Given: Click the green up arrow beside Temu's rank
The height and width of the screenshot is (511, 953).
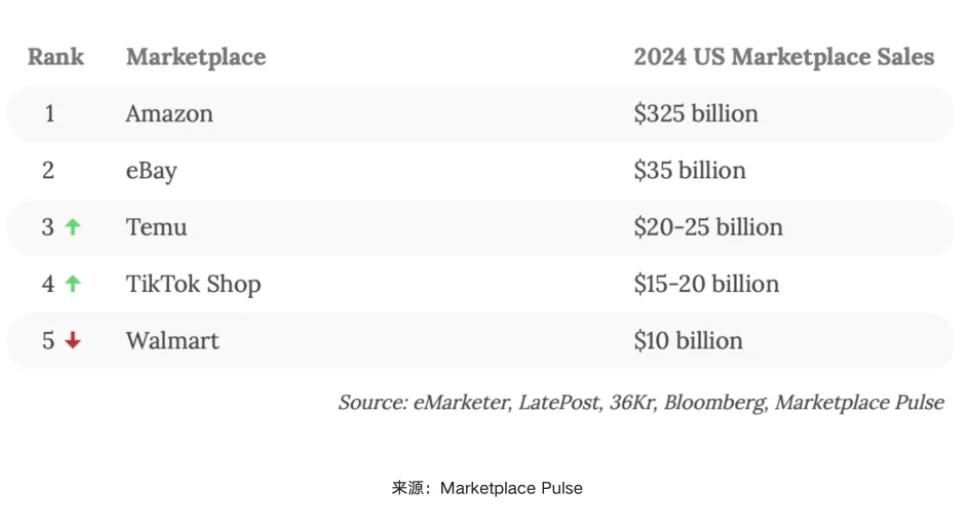Looking at the screenshot, I should coord(72,227).
